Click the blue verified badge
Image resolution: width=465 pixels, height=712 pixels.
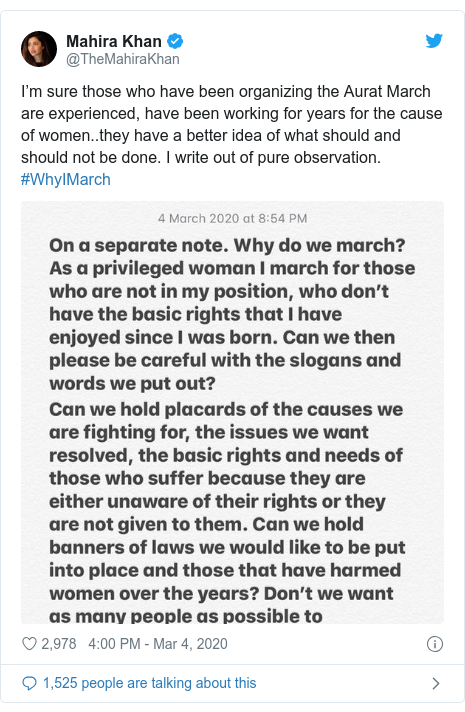click(x=175, y=41)
